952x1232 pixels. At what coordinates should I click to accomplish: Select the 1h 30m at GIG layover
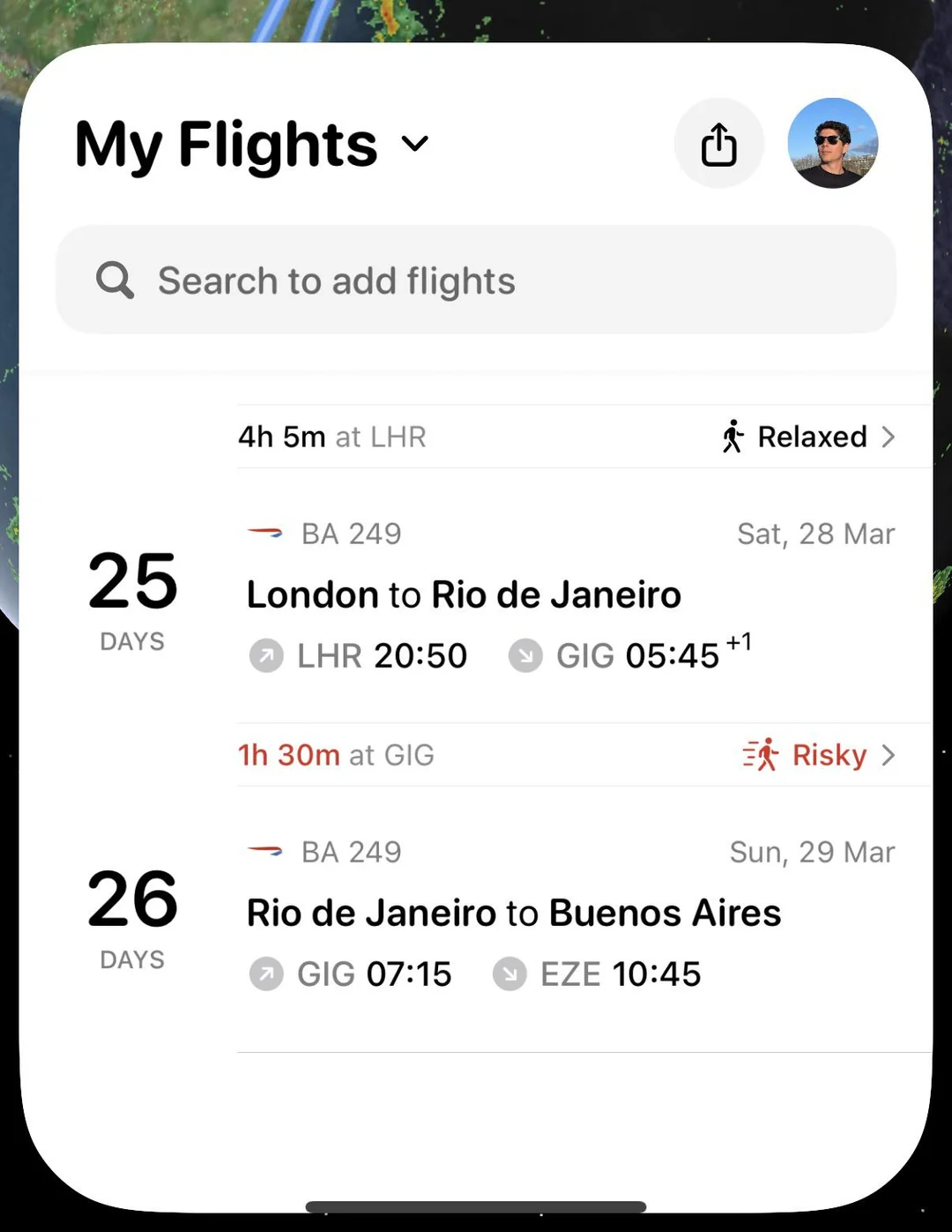click(336, 755)
